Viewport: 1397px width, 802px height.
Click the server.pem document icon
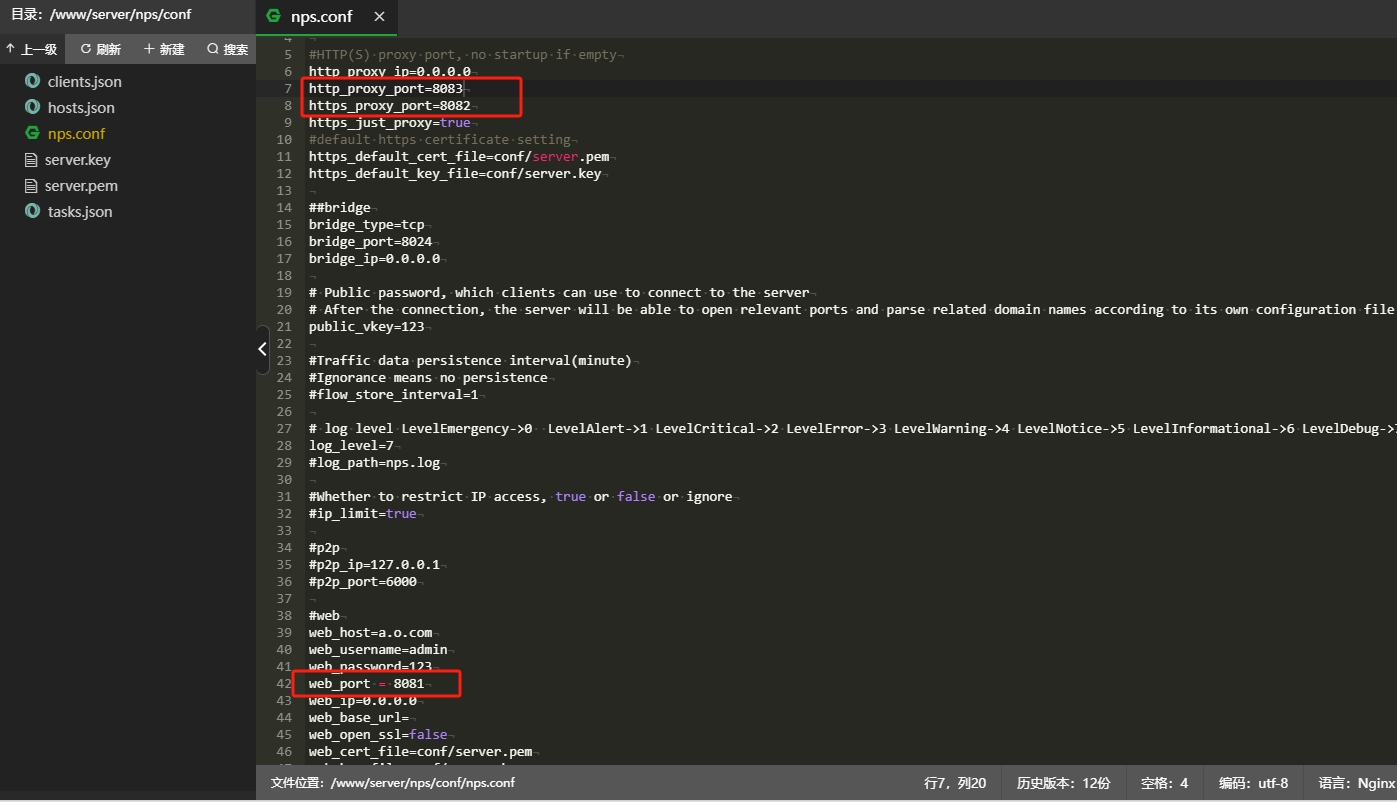point(30,186)
